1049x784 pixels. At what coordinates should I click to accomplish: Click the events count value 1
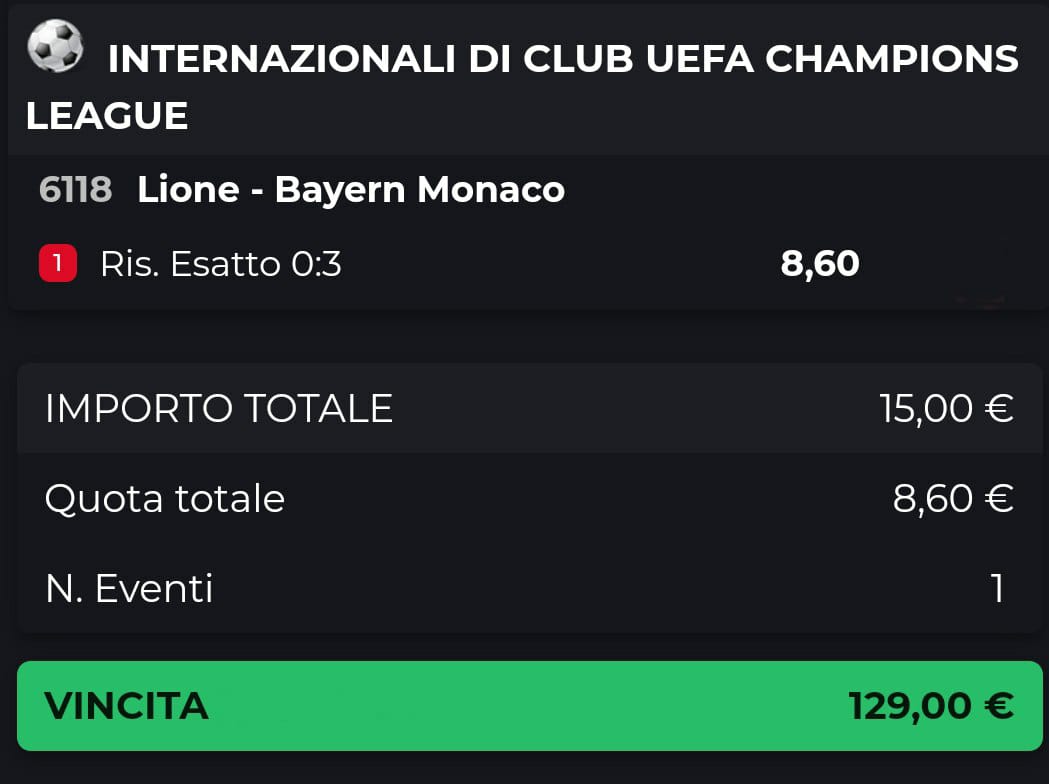click(x=997, y=588)
